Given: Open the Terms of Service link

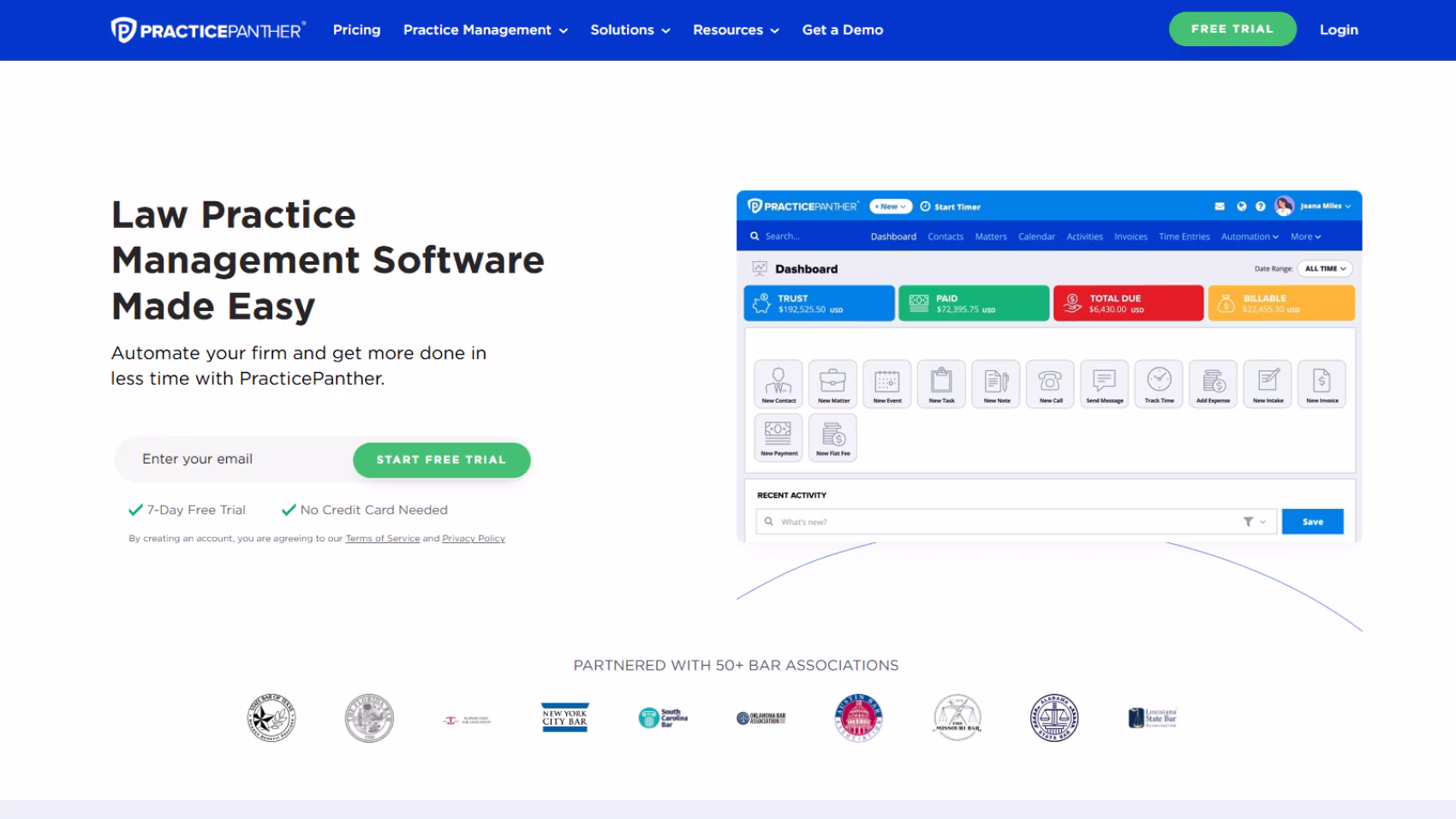Looking at the screenshot, I should click(383, 539).
